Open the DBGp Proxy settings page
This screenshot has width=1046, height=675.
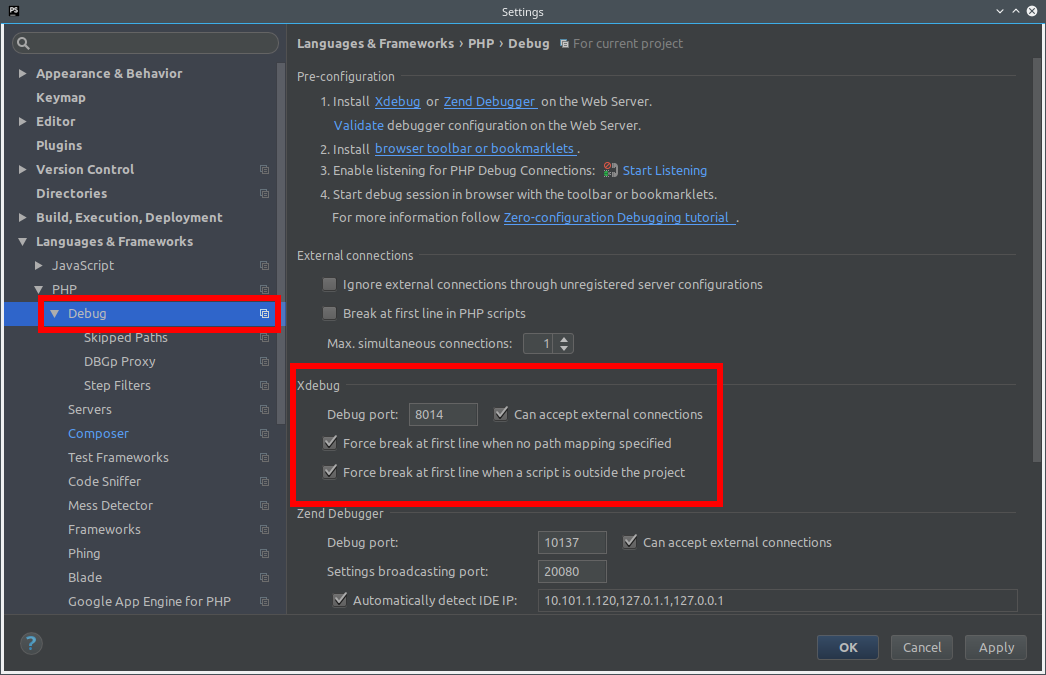point(119,362)
